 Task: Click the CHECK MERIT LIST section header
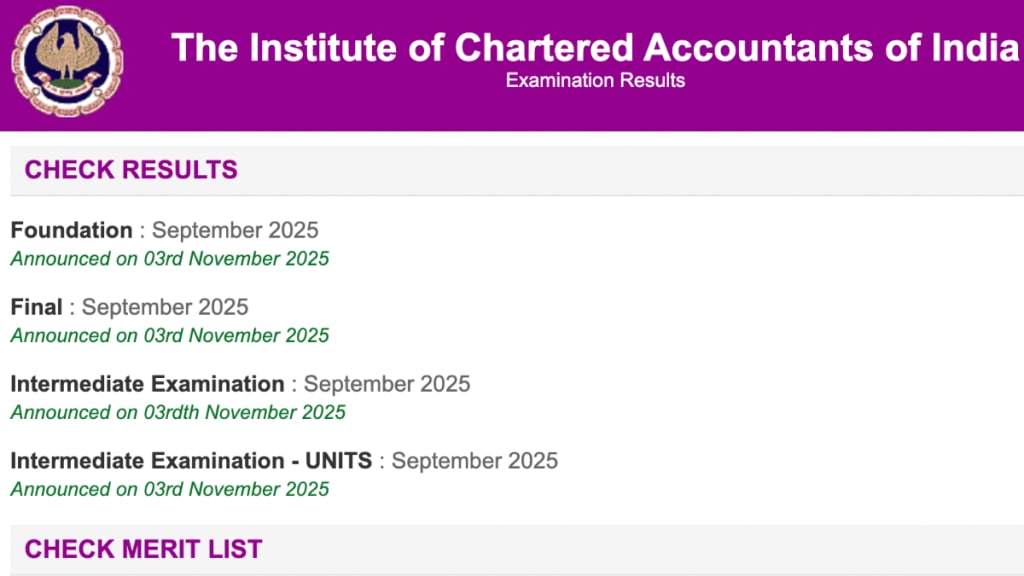[143, 548]
